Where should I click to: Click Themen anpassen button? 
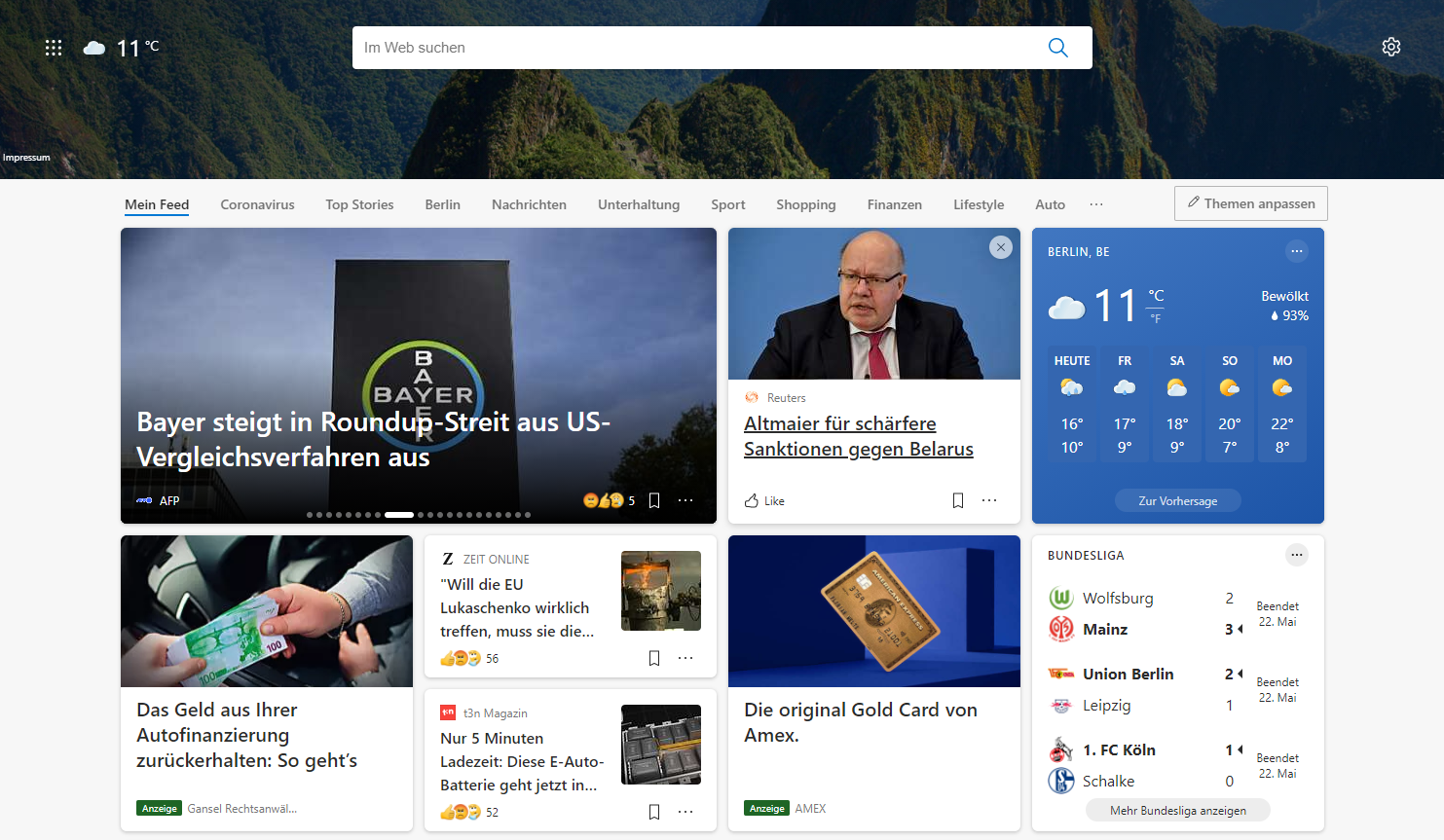pos(1251,203)
